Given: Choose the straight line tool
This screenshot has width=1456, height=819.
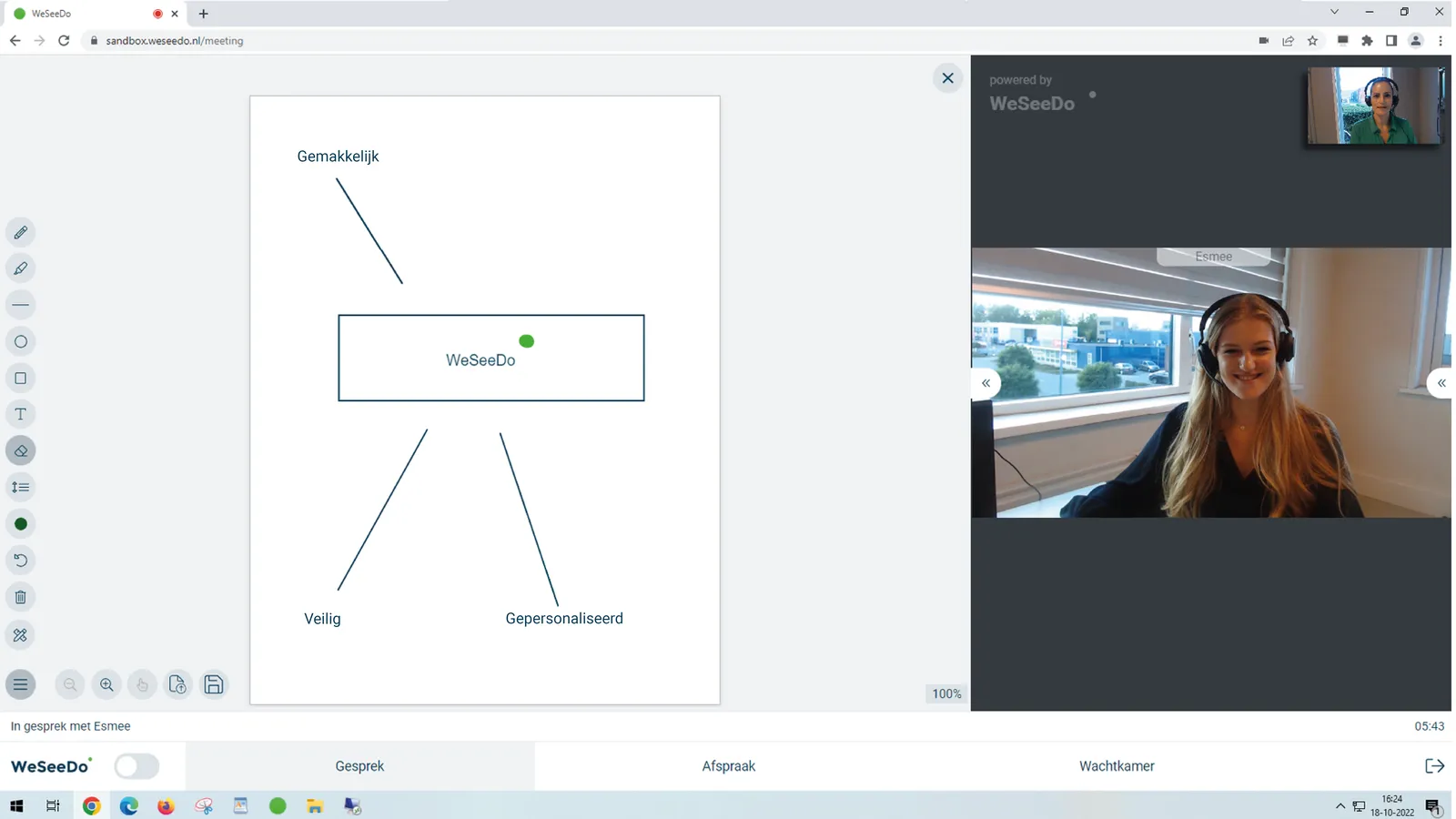Looking at the screenshot, I should [x=21, y=305].
